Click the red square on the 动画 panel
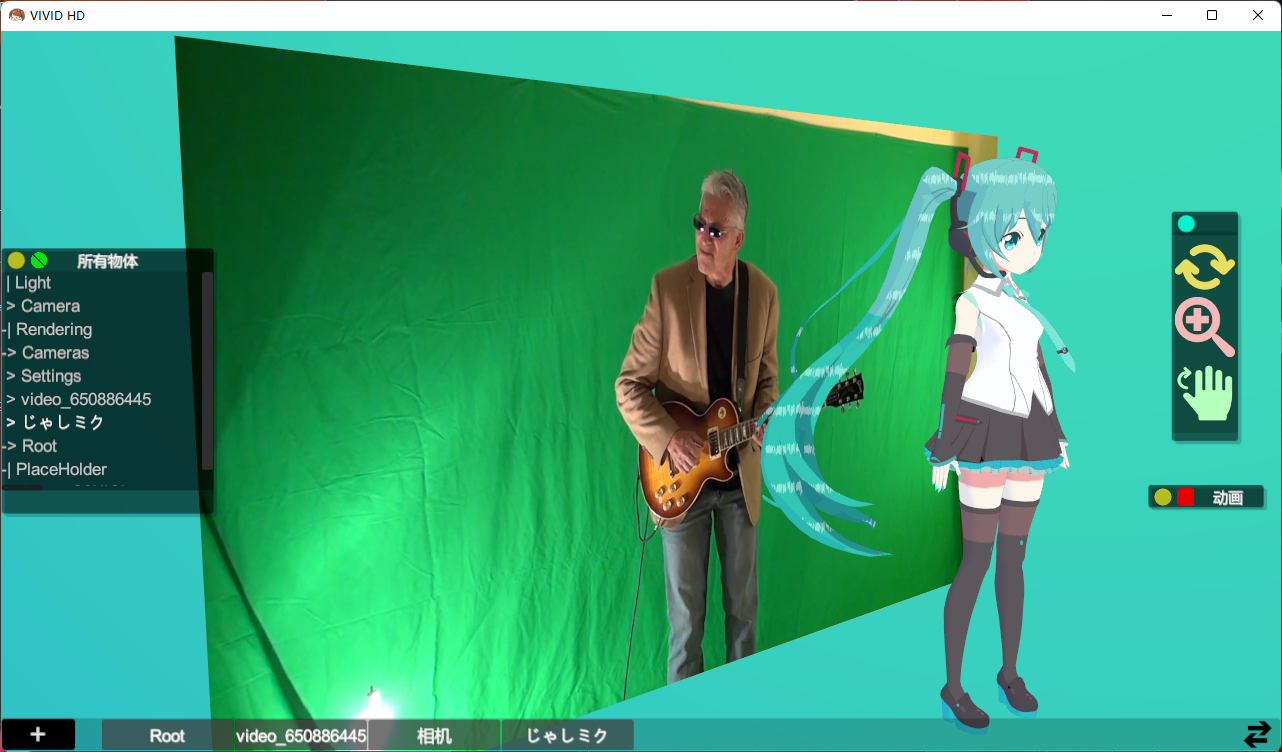 tap(1185, 497)
